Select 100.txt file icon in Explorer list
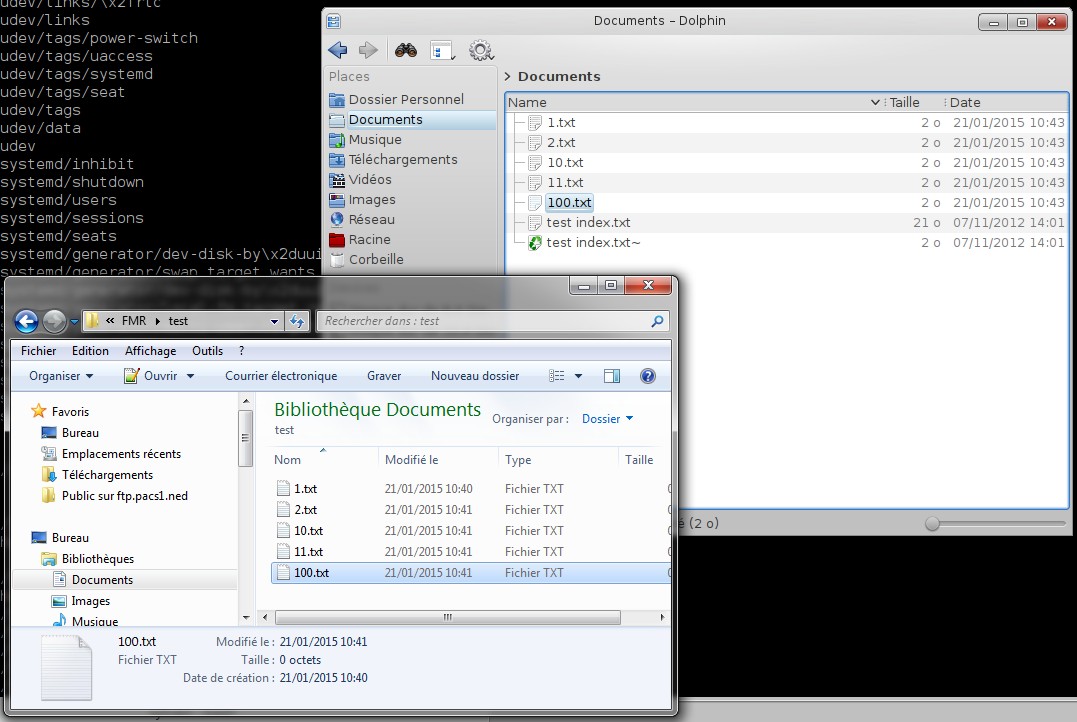 (x=283, y=573)
